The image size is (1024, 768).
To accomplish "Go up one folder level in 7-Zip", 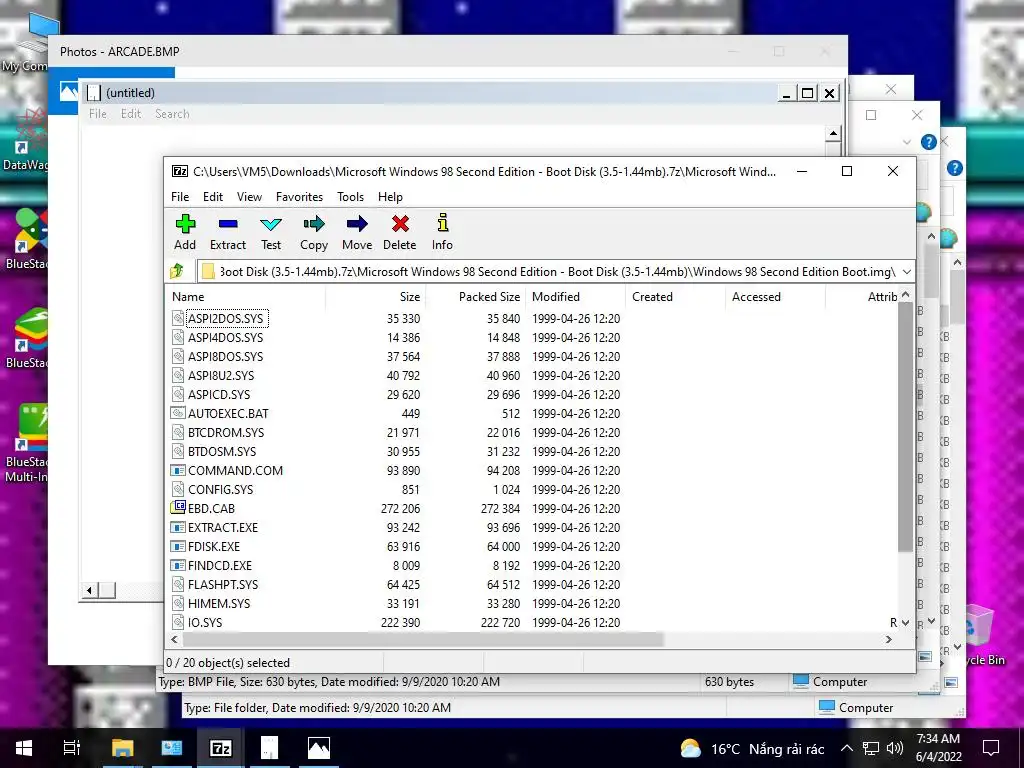I will tap(178, 271).
